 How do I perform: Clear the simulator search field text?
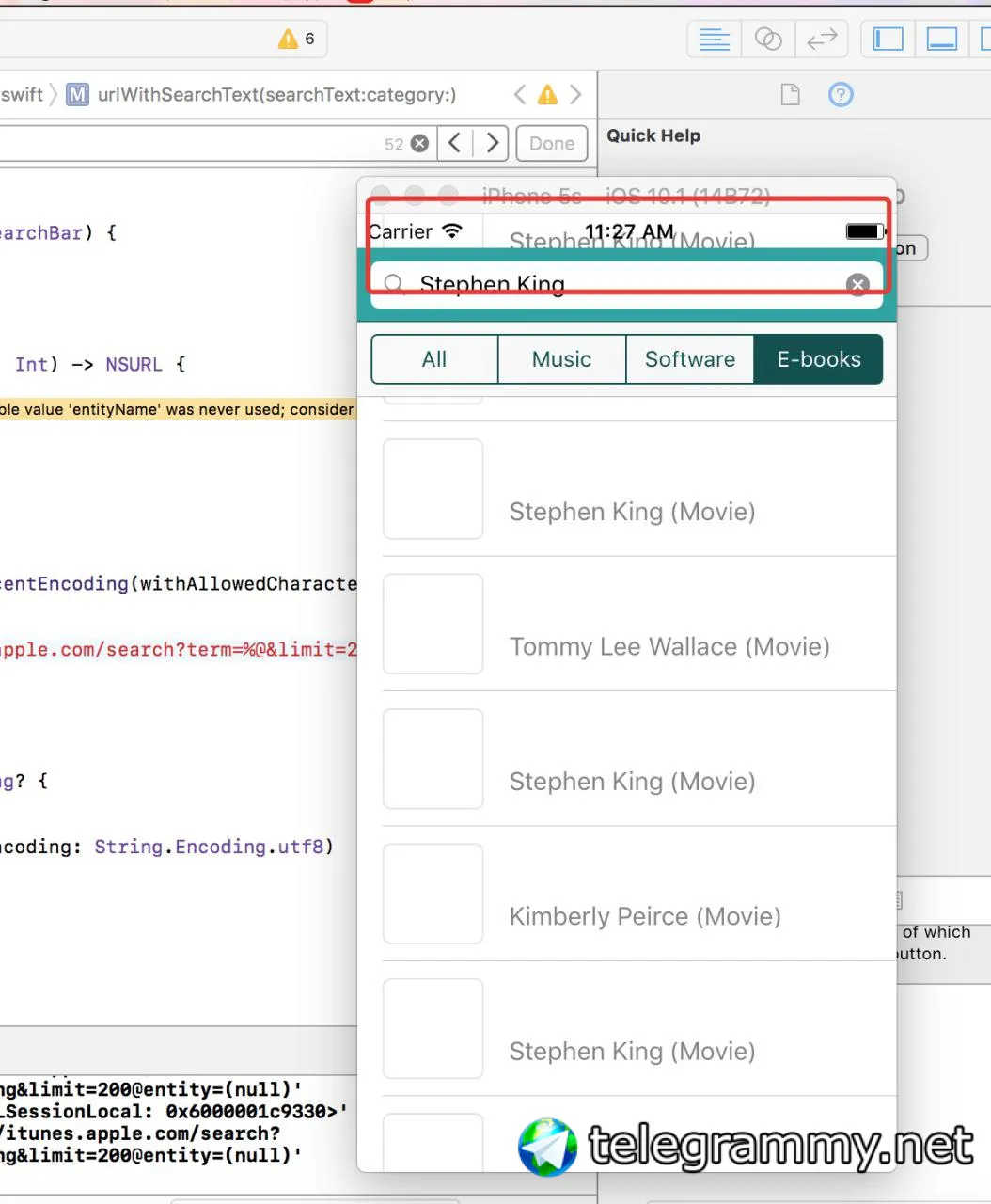[857, 285]
